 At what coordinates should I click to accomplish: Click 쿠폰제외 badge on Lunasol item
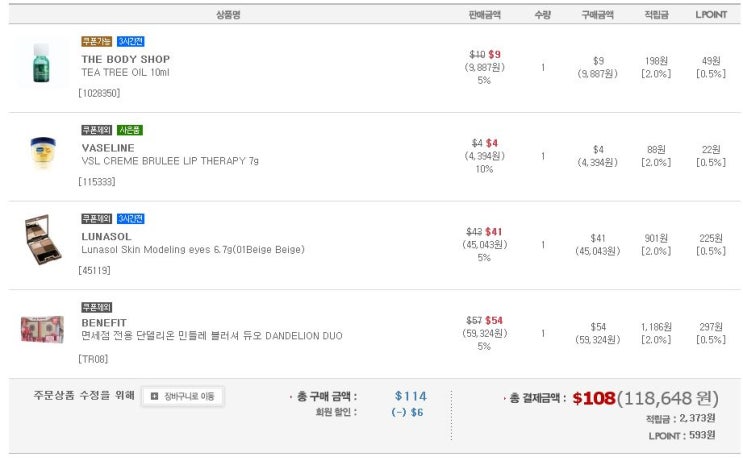pos(97,218)
